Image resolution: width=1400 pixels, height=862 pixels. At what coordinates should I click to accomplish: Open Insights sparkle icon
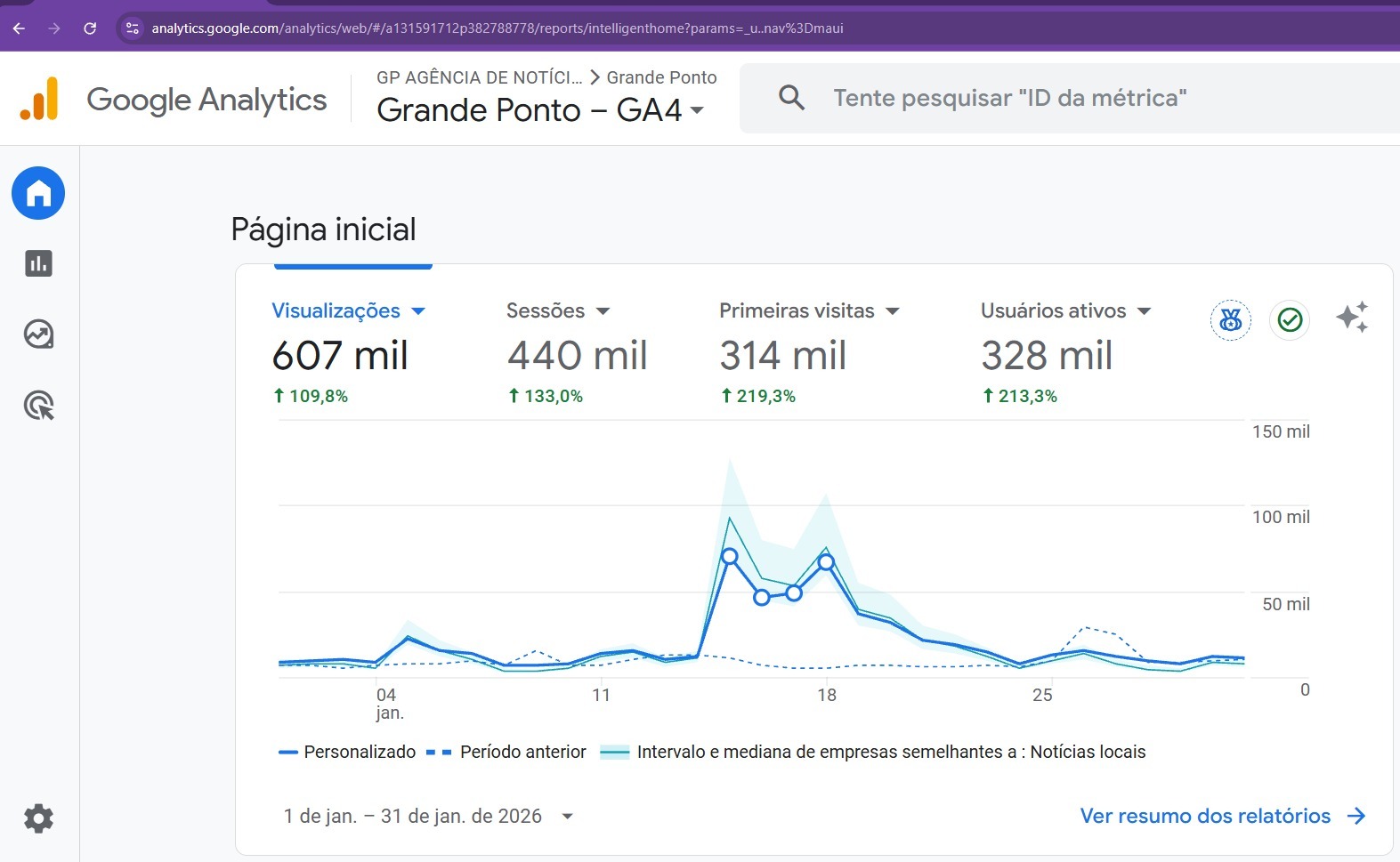[x=1352, y=318]
